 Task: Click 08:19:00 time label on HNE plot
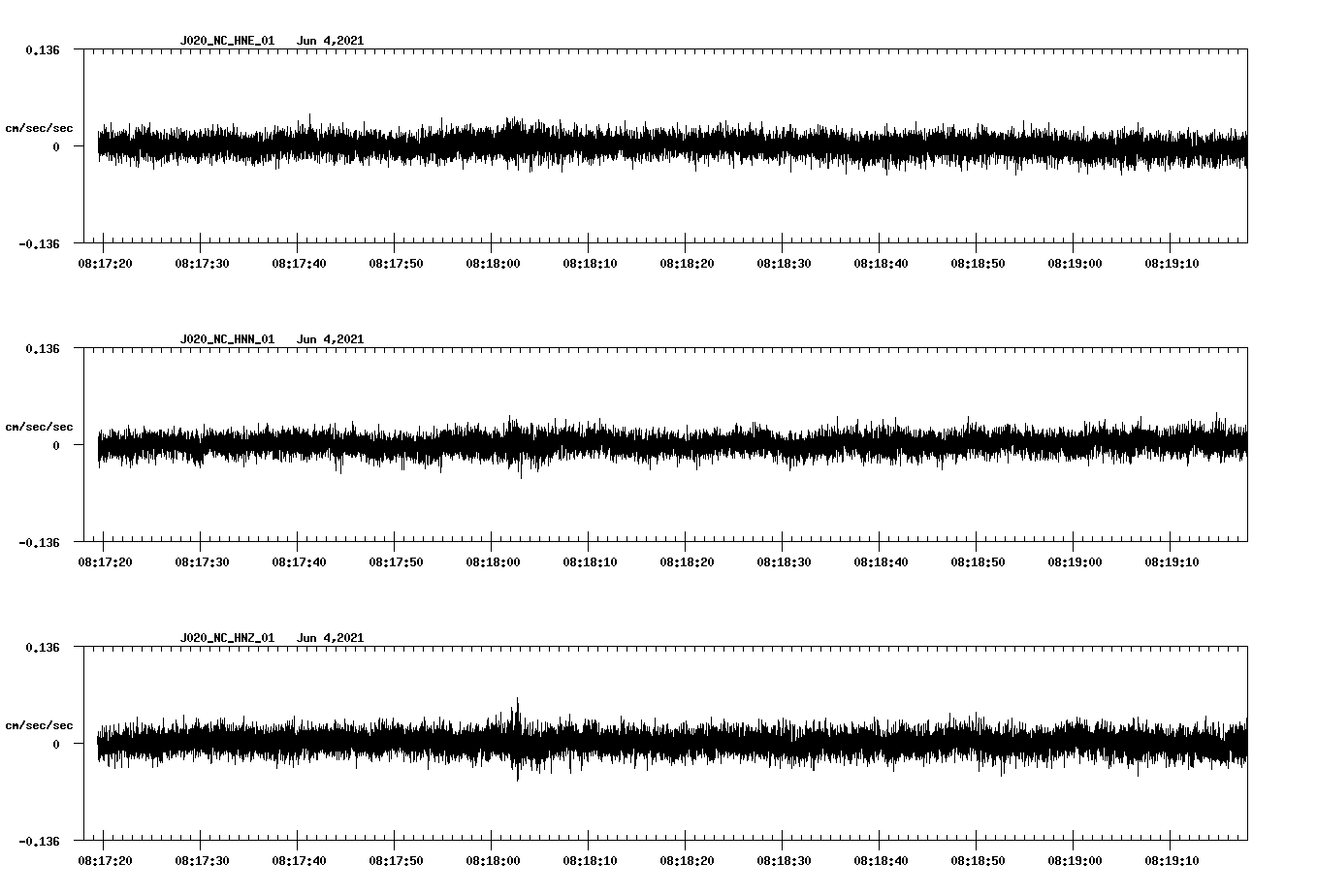[x=1075, y=263]
